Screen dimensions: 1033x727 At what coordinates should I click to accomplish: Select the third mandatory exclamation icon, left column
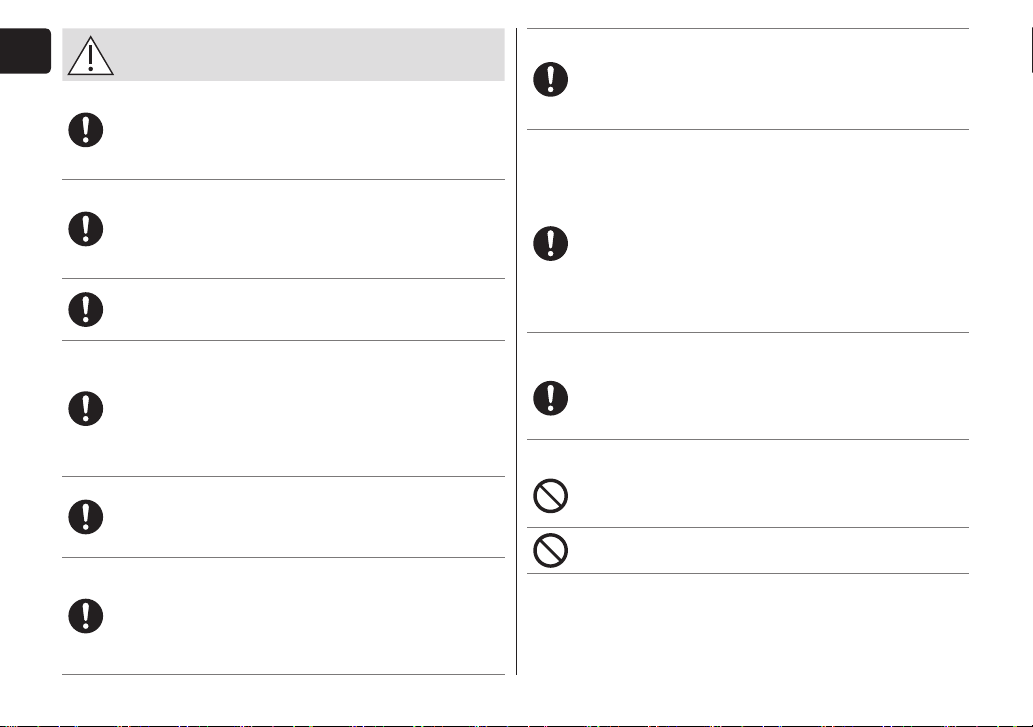(x=86, y=310)
